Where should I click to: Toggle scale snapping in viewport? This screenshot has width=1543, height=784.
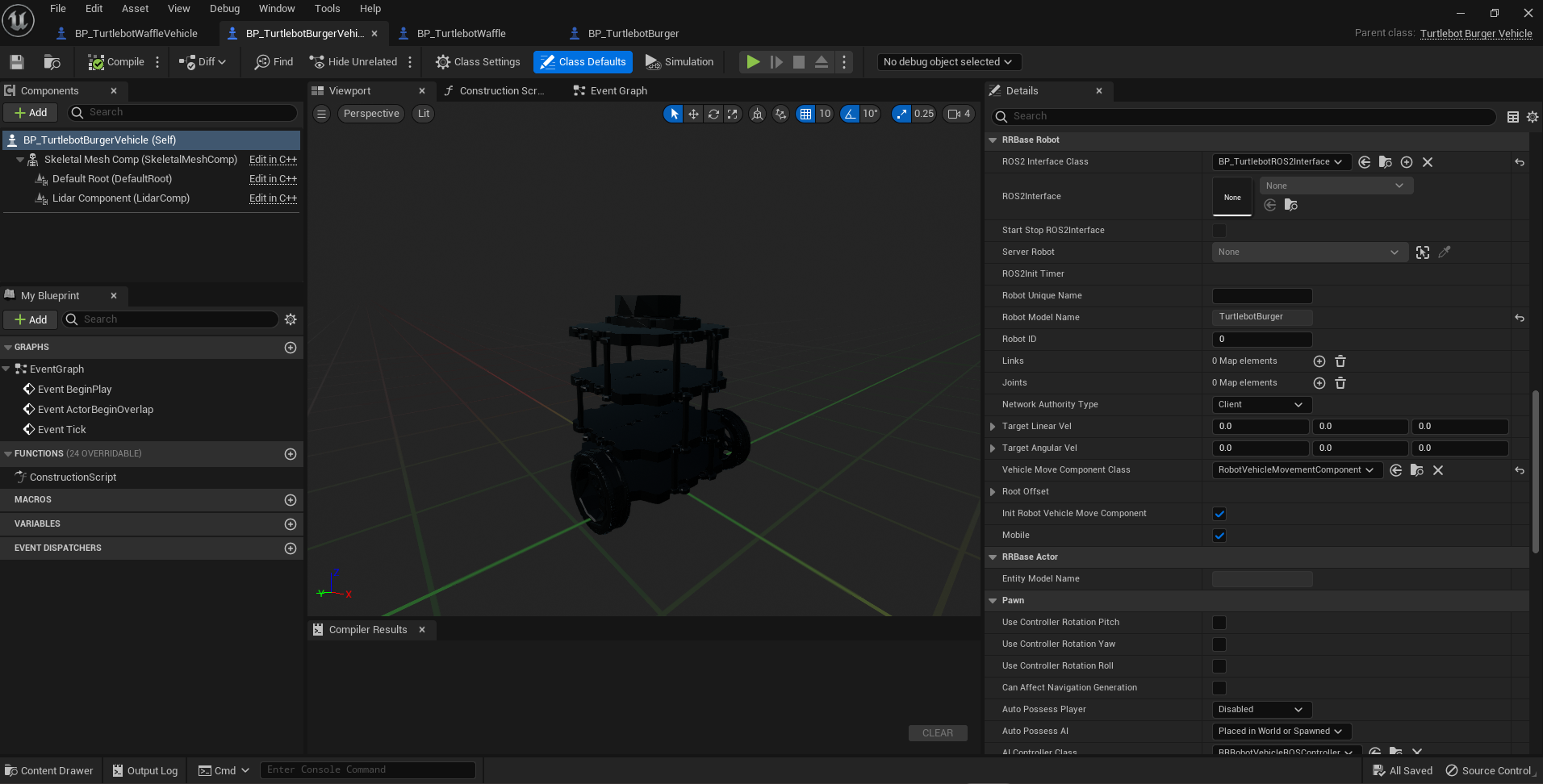click(901, 114)
